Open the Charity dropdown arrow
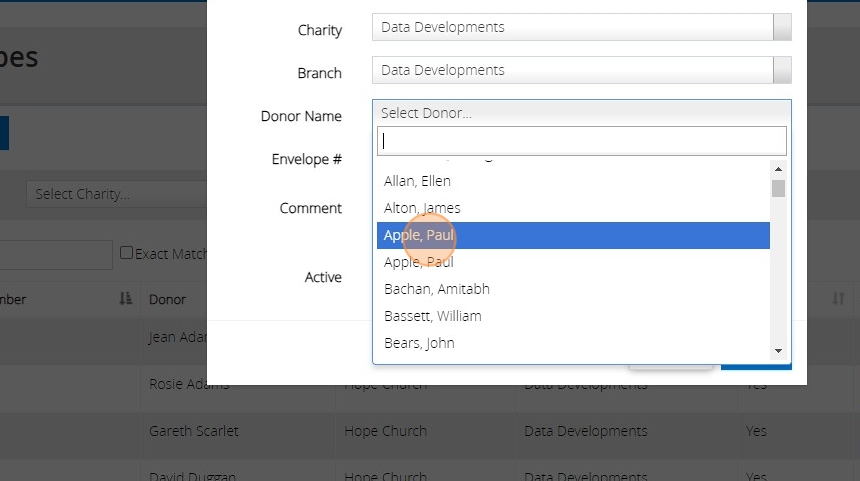Screen dimensions: 860x481 tap(782, 27)
